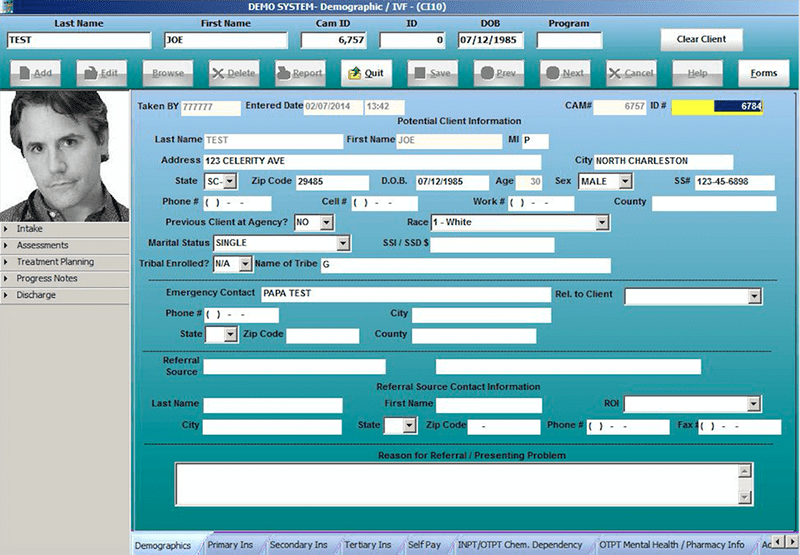Click the Delete toolbar button
800x555 pixels.
pos(234,73)
